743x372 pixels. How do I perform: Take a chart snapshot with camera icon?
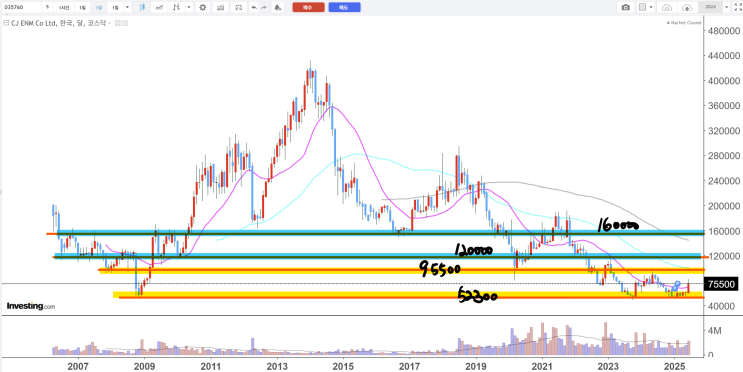(625, 7)
